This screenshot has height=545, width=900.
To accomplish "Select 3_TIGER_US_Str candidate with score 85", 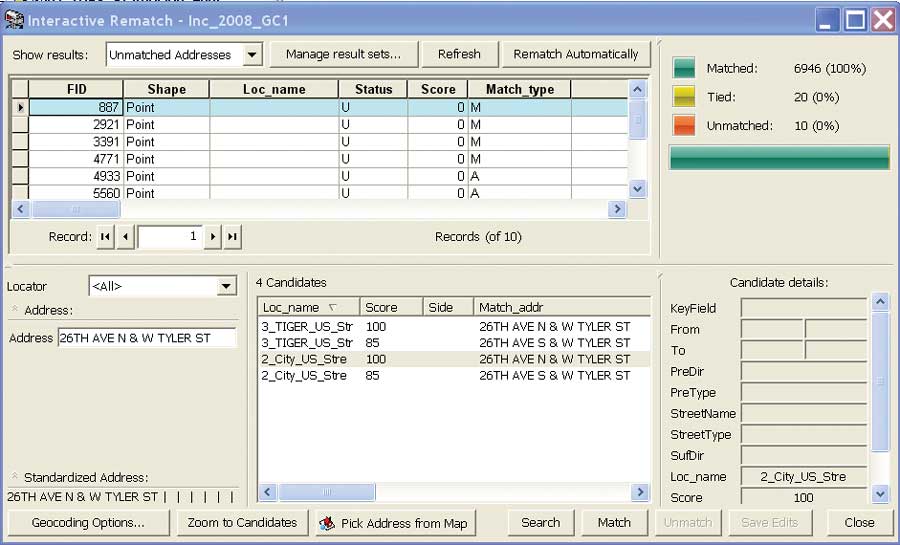I will pos(454,342).
